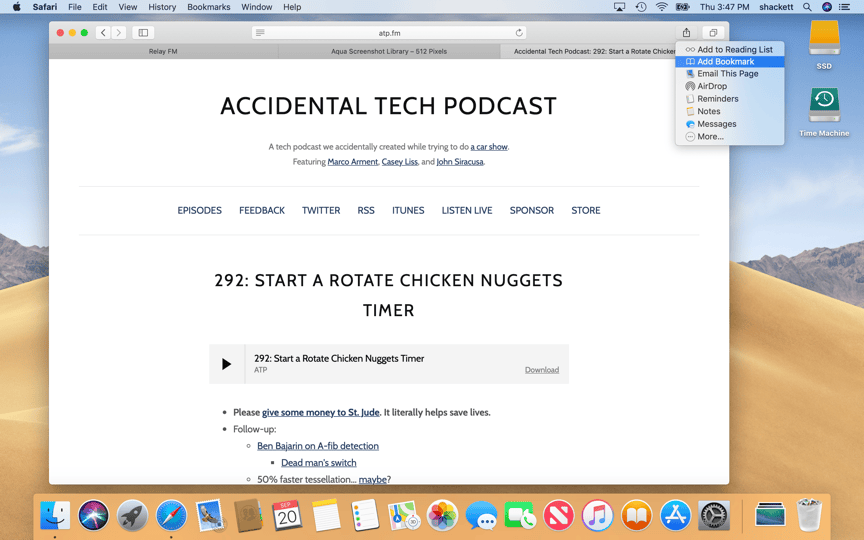Open the ITUNES nav link
Screen dimensions: 864x540
408,210
